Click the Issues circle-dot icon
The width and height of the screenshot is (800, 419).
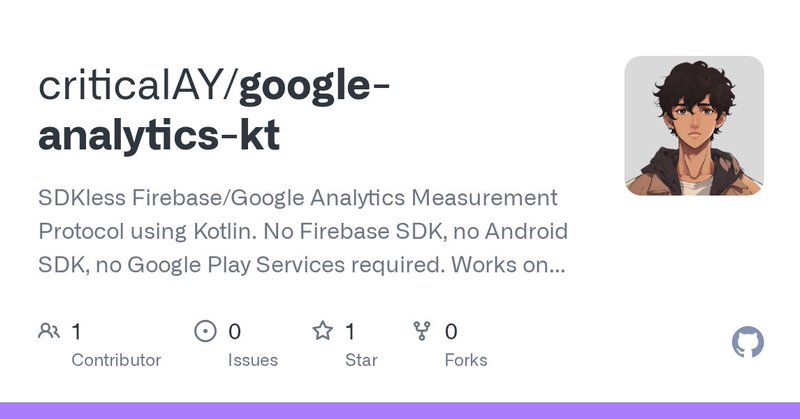tap(205, 331)
